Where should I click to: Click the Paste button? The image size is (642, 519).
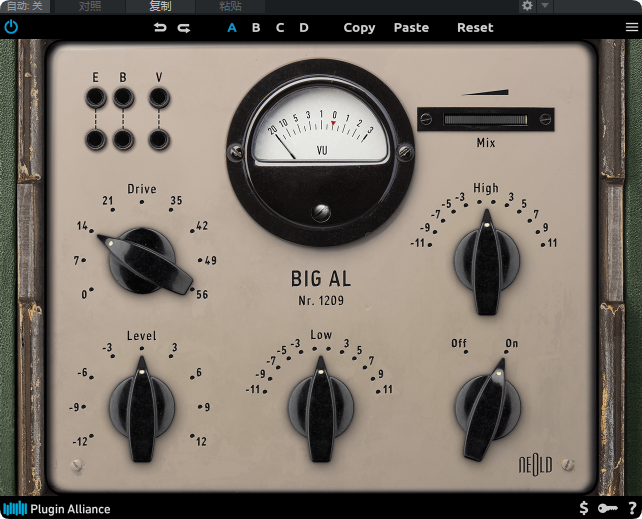411,27
